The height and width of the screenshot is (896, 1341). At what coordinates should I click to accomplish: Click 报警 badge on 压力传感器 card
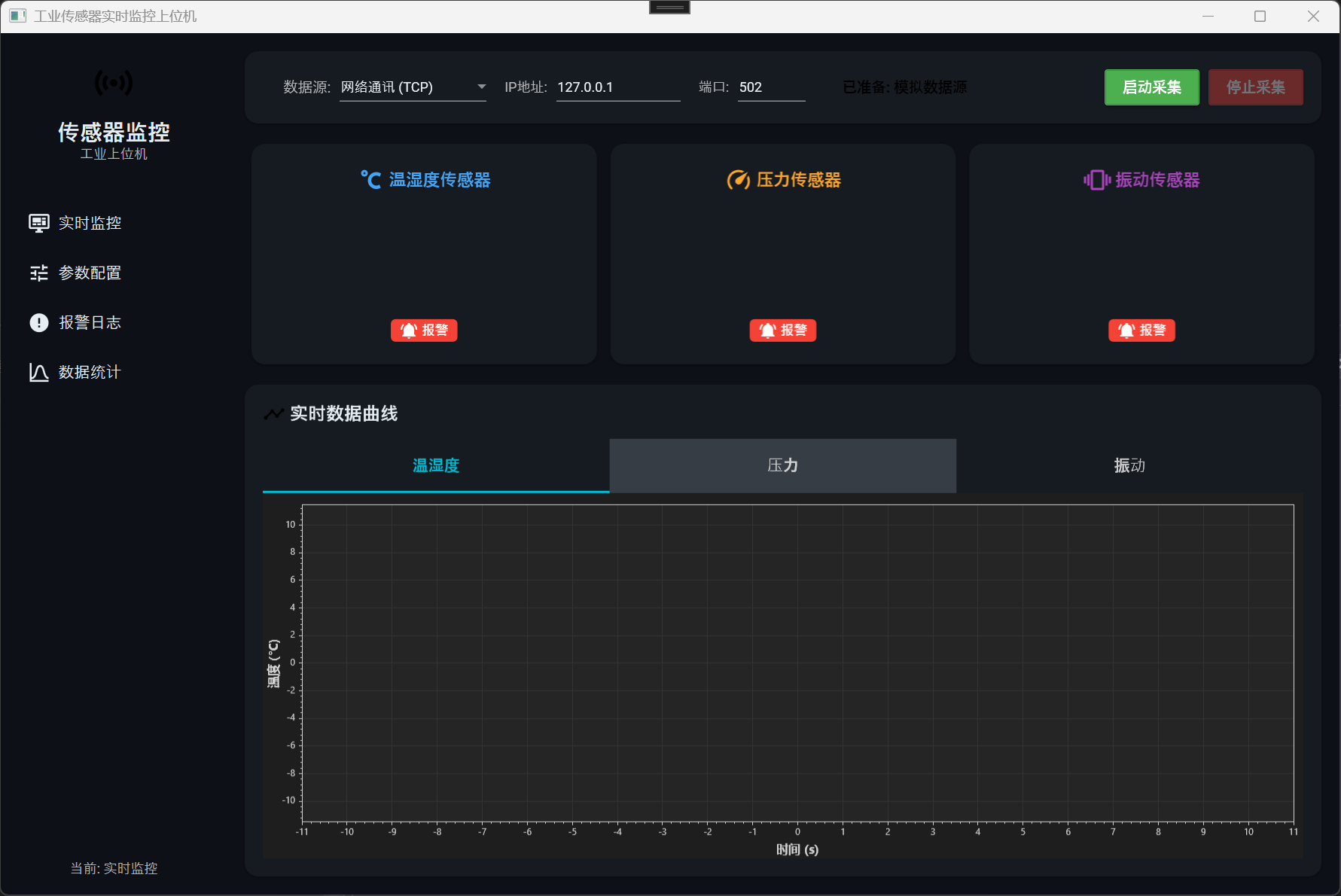pos(783,331)
